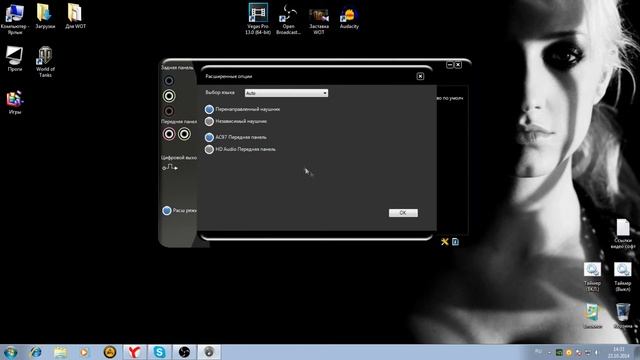Image resolution: width=640 pixels, height=360 pixels.
Task: Confirm advanced options with the OK button
Action: coord(403,213)
